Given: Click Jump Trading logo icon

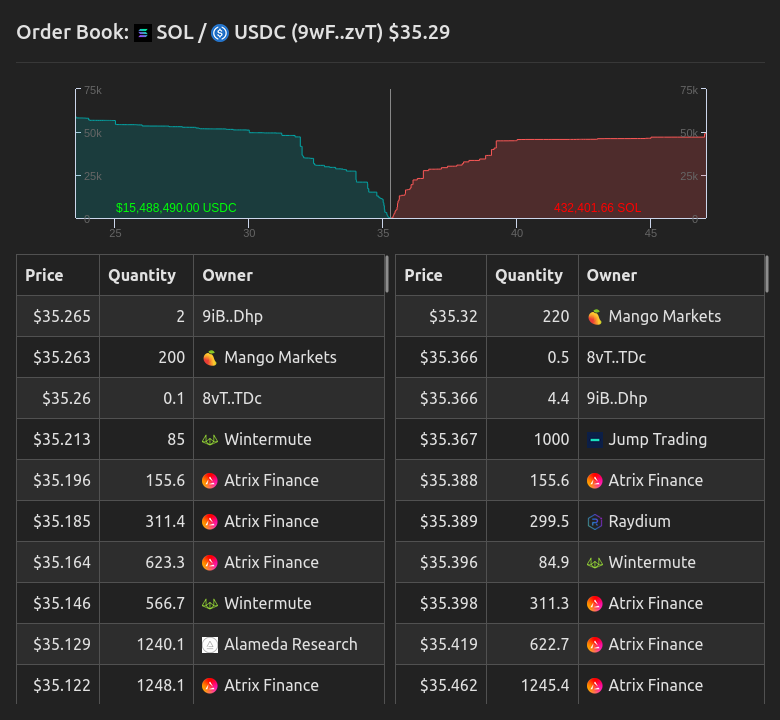Looking at the screenshot, I should 594,440.
